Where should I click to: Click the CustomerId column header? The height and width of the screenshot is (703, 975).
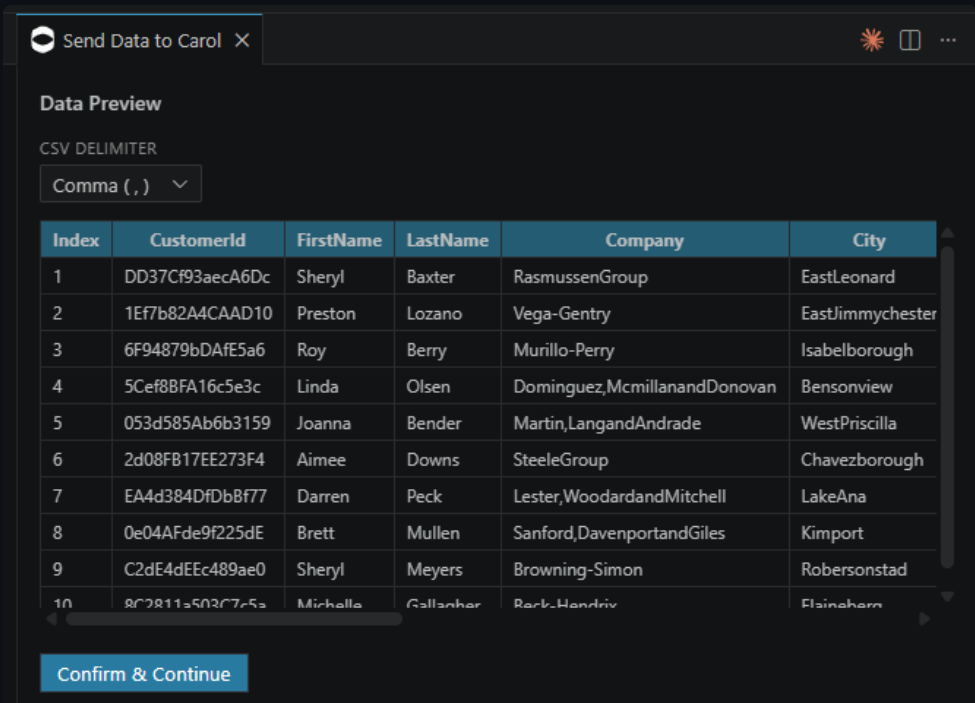point(198,240)
